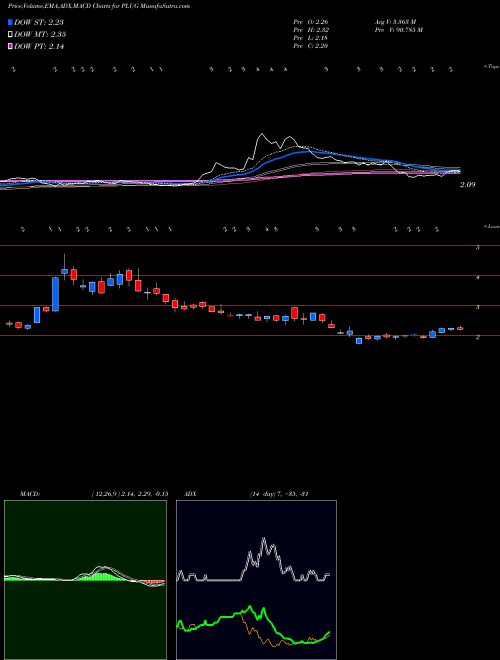Click the 'ADX' panel heading
This screenshot has height=660, width=500.
click(189, 494)
